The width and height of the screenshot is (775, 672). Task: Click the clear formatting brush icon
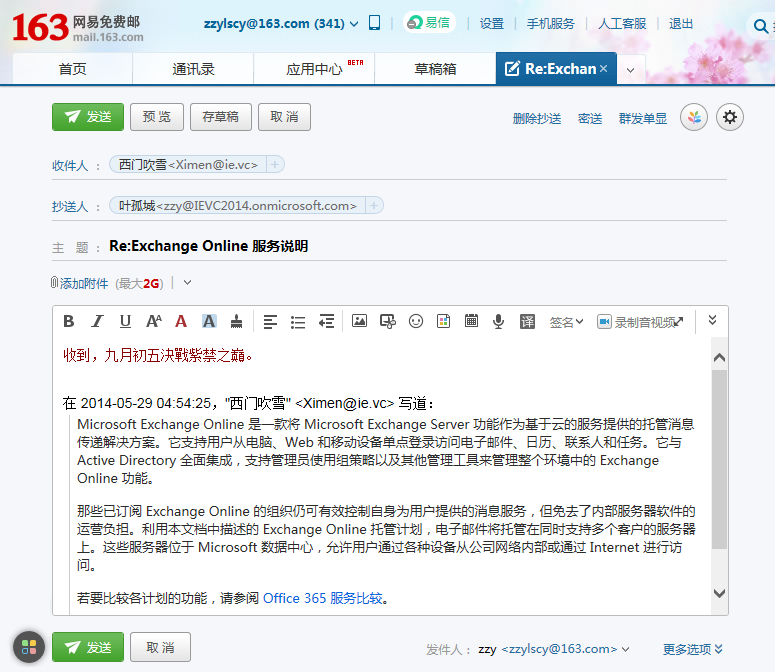[x=236, y=321]
